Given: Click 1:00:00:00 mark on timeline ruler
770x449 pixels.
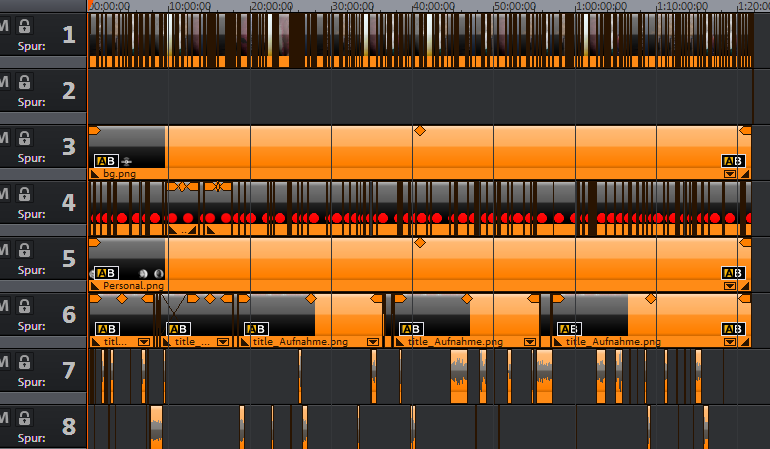Looking at the screenshot, I should (x=575, y=6).
